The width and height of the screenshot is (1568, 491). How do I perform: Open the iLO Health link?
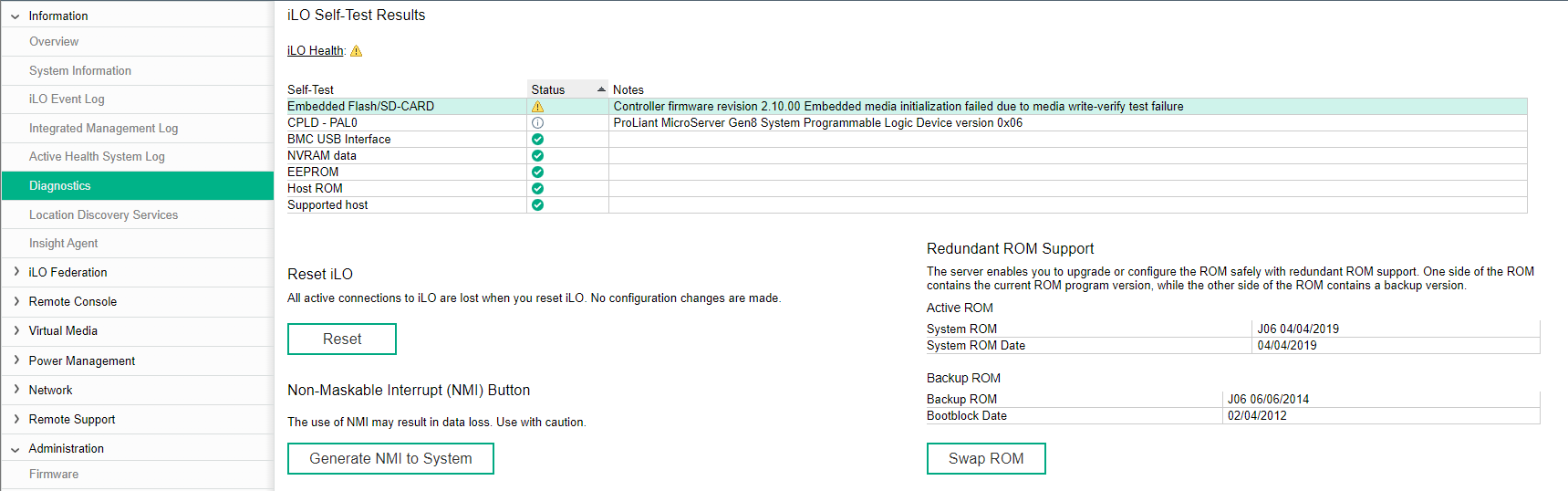click(315, 51)
